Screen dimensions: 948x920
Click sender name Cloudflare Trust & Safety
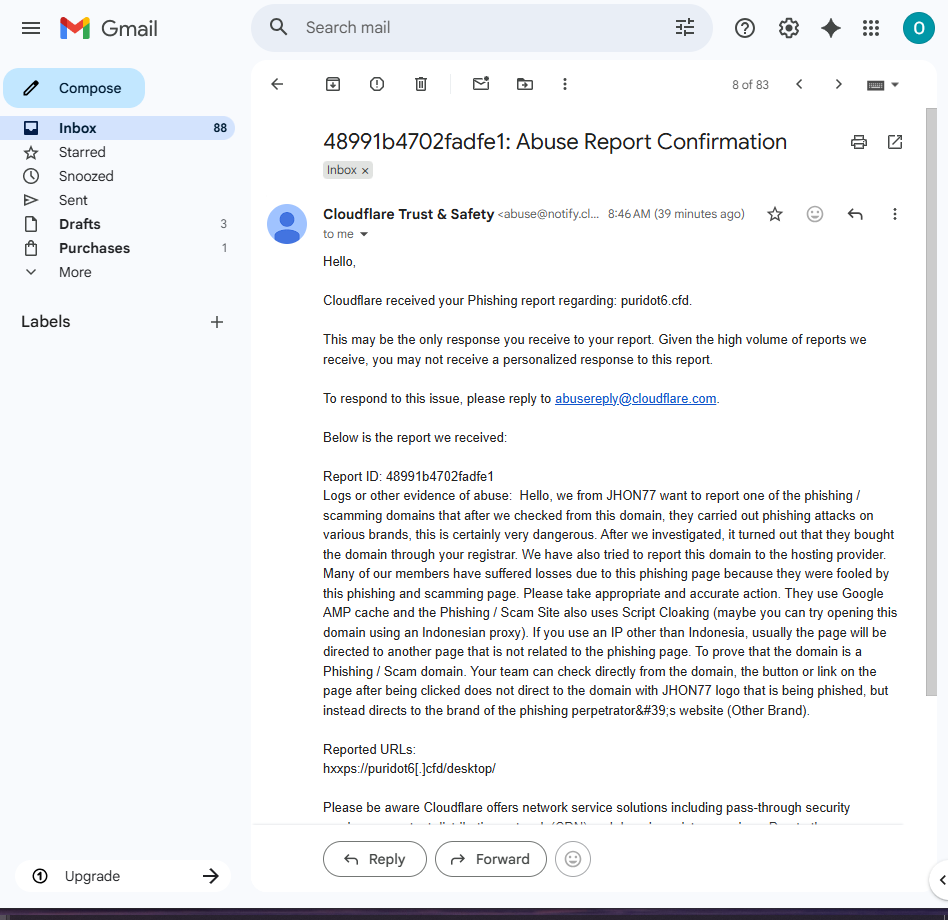coord(408,214)
